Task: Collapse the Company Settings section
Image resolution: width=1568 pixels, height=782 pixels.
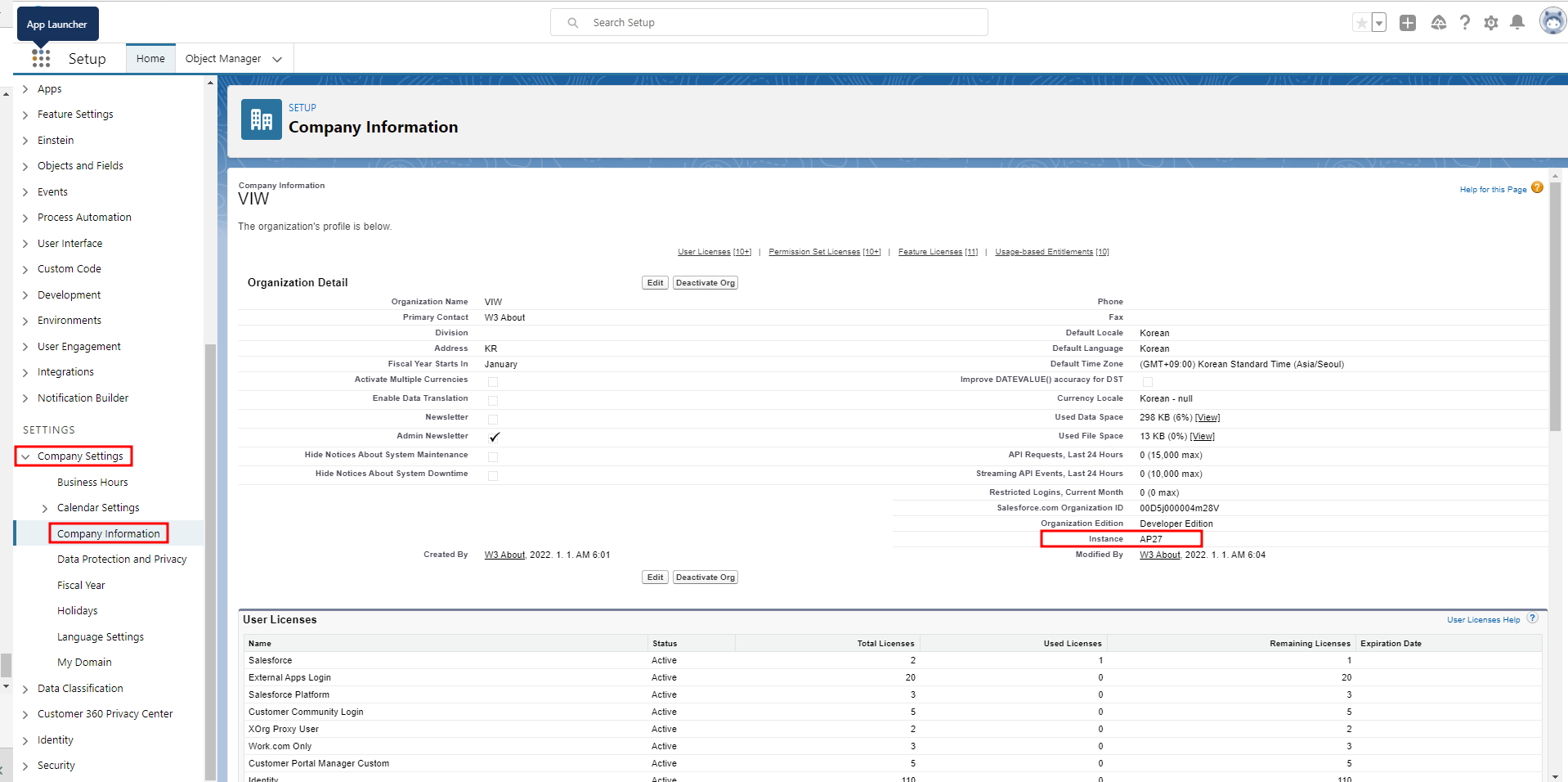Action: pyautogui.click(x=25, y=456)
